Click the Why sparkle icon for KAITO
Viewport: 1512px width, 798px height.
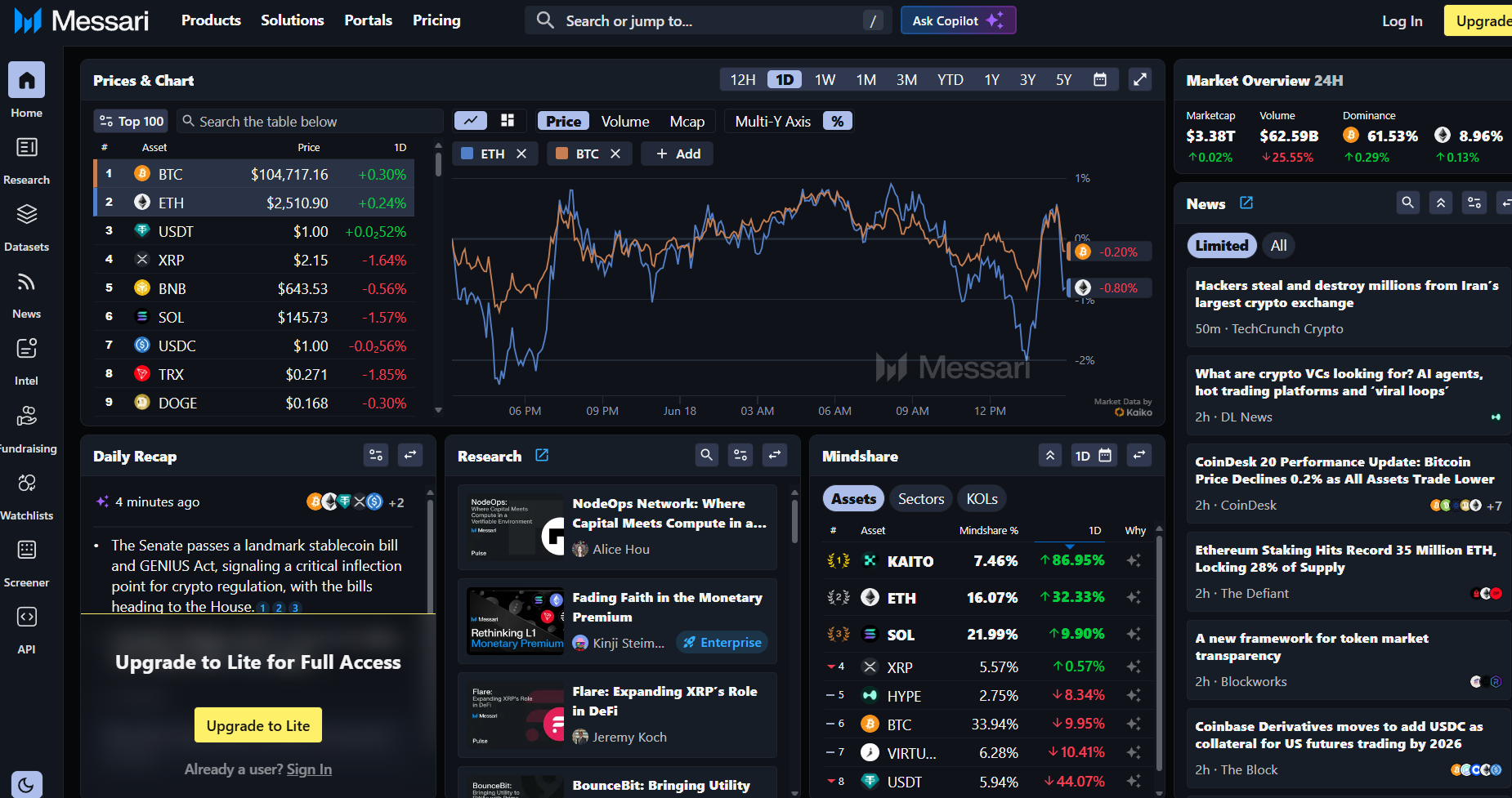(x=1134, y=561)
